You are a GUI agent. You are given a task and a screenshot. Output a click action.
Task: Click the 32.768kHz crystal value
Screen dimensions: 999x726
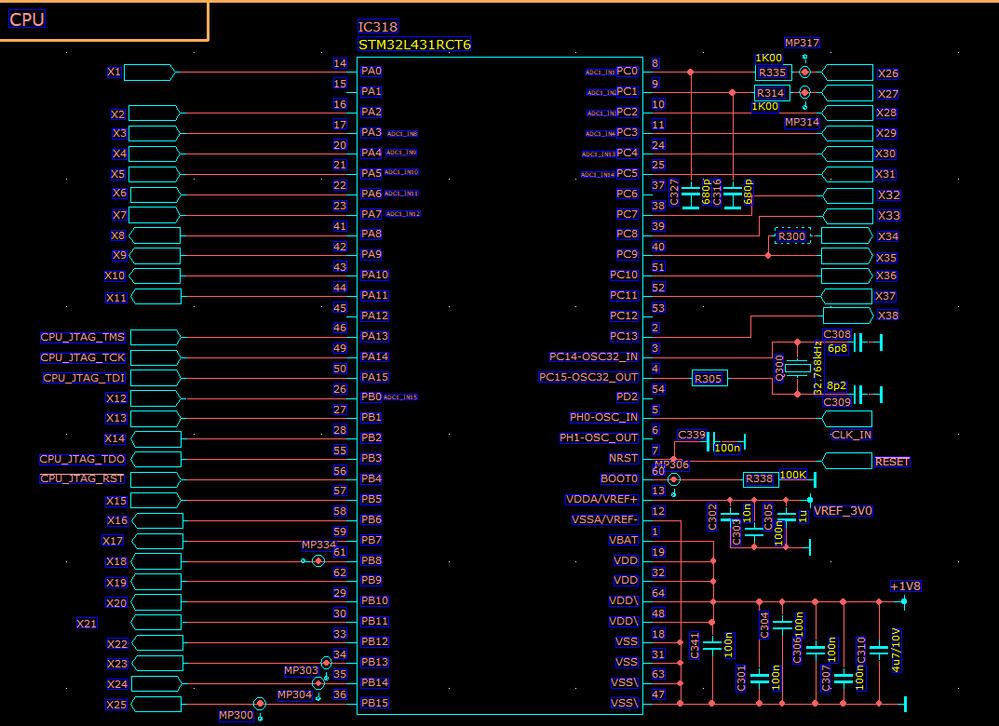[x=818, y=368]
